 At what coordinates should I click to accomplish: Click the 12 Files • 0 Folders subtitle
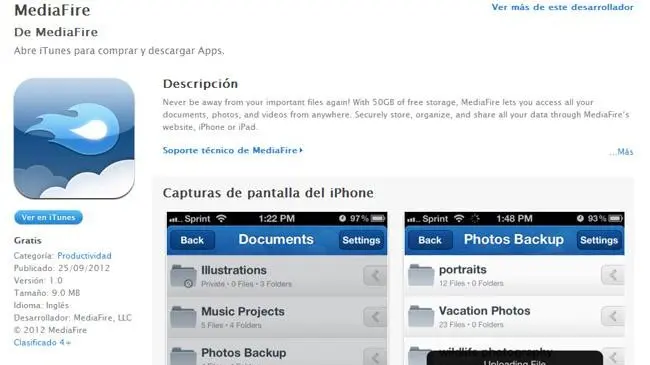click(x=471, y=283)
